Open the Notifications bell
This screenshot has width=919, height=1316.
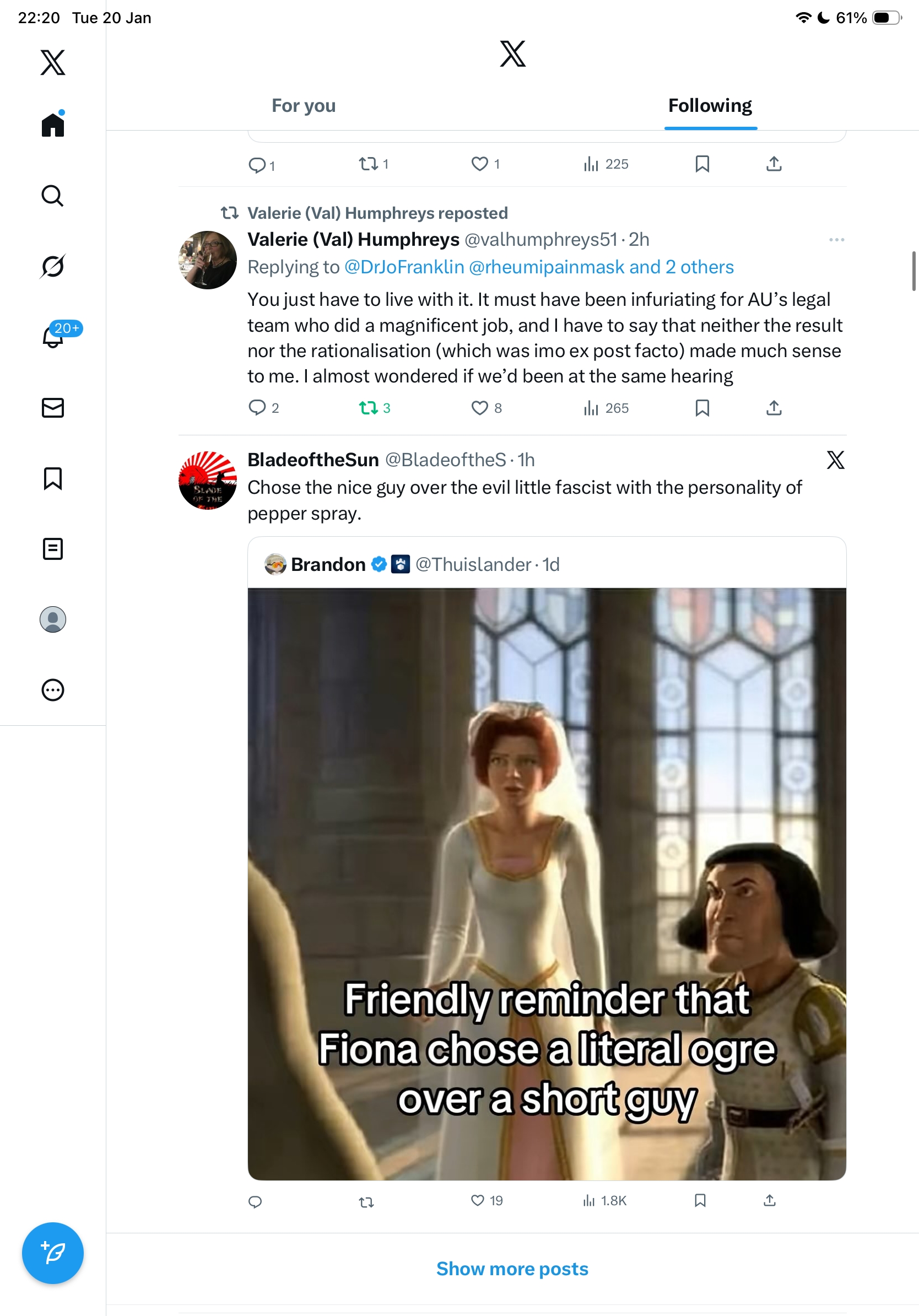(53, 337)
